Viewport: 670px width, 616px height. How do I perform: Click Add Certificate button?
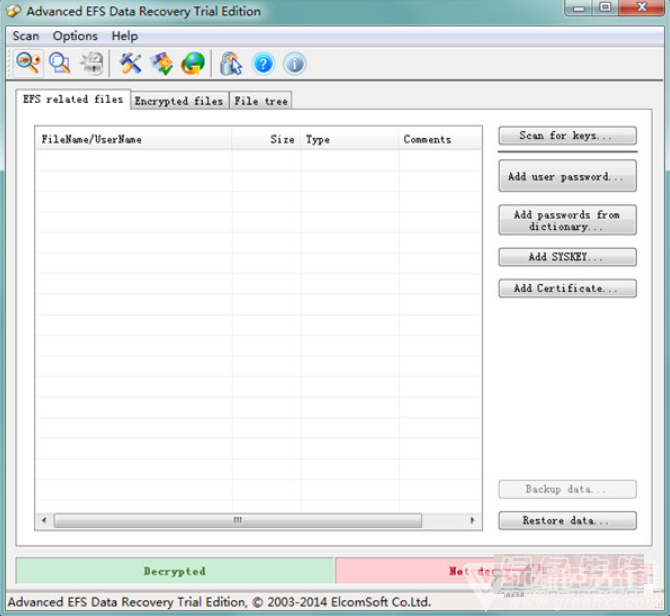coord(567,288)
